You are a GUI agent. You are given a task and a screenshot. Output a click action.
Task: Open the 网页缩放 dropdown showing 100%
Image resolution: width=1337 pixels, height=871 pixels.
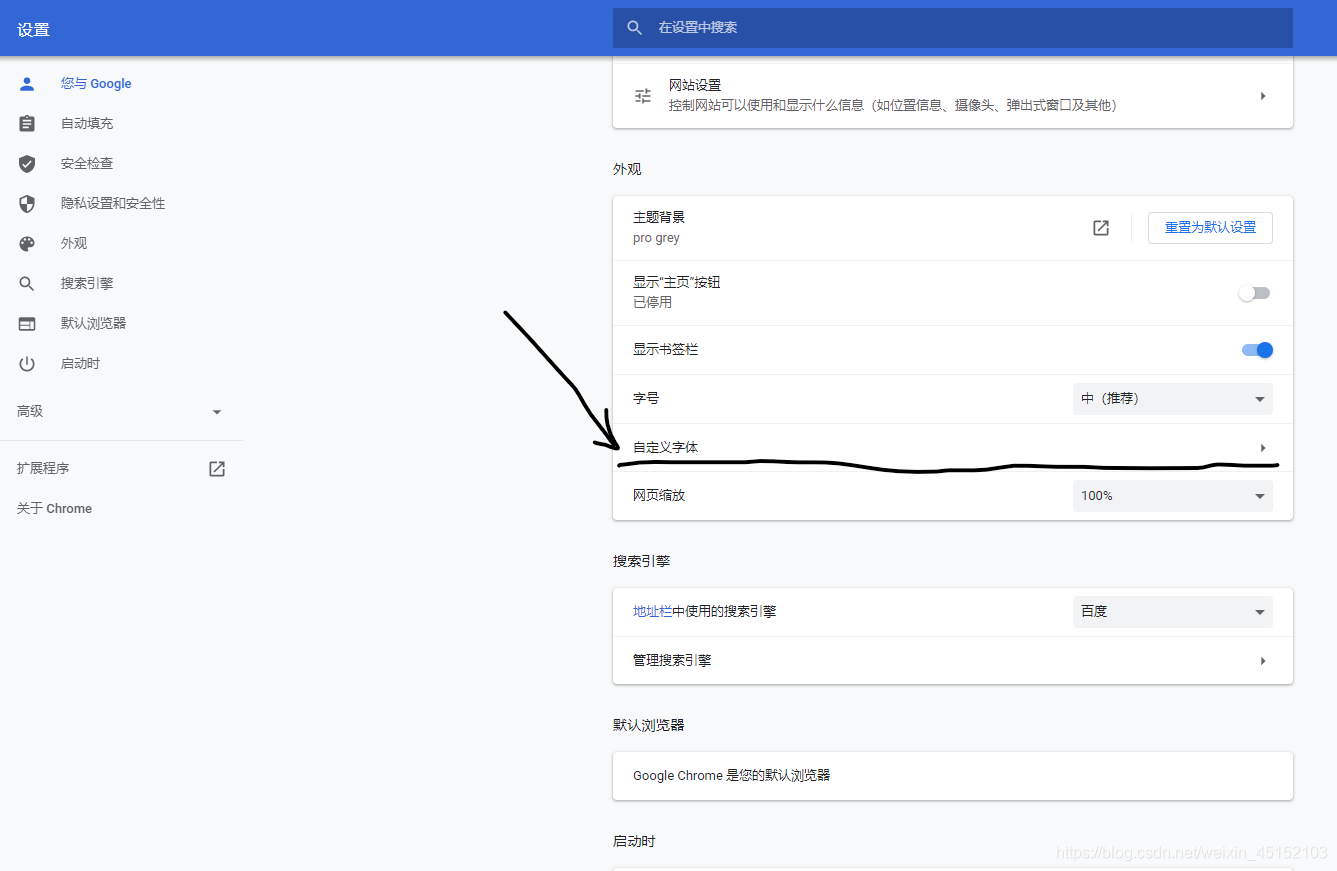[1173, 496]
